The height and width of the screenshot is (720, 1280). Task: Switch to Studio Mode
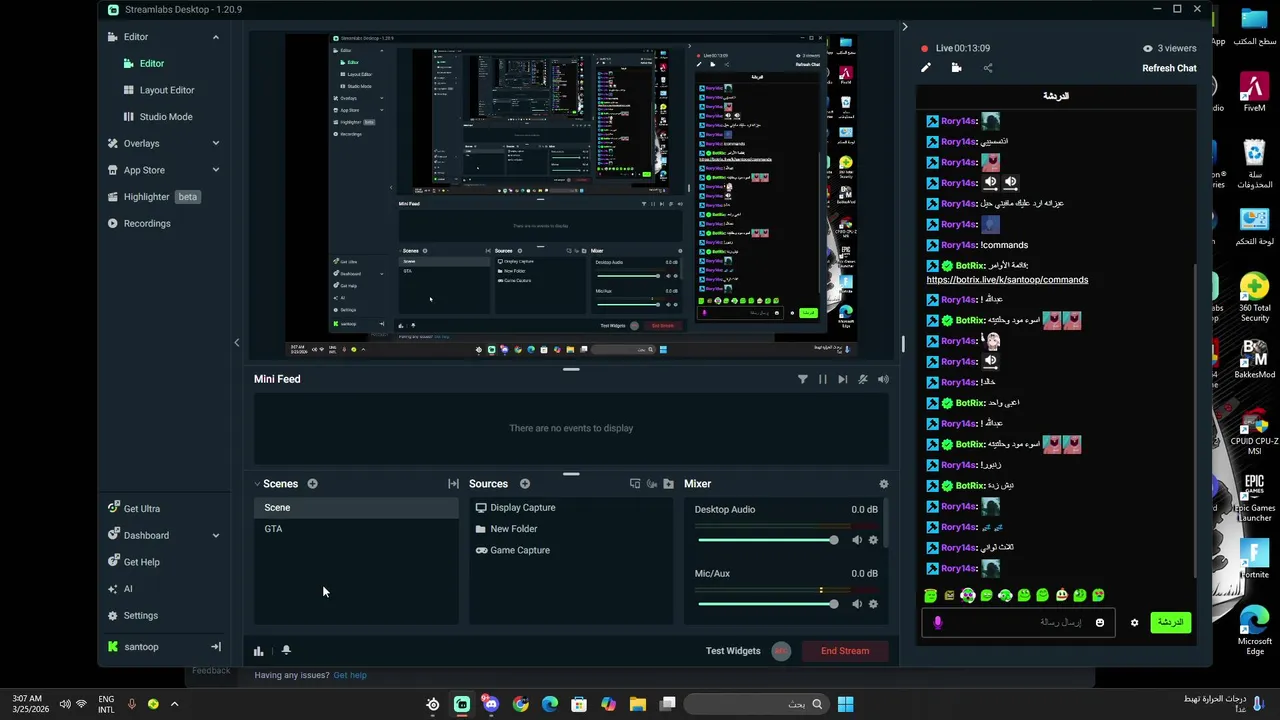coord(165,117)
